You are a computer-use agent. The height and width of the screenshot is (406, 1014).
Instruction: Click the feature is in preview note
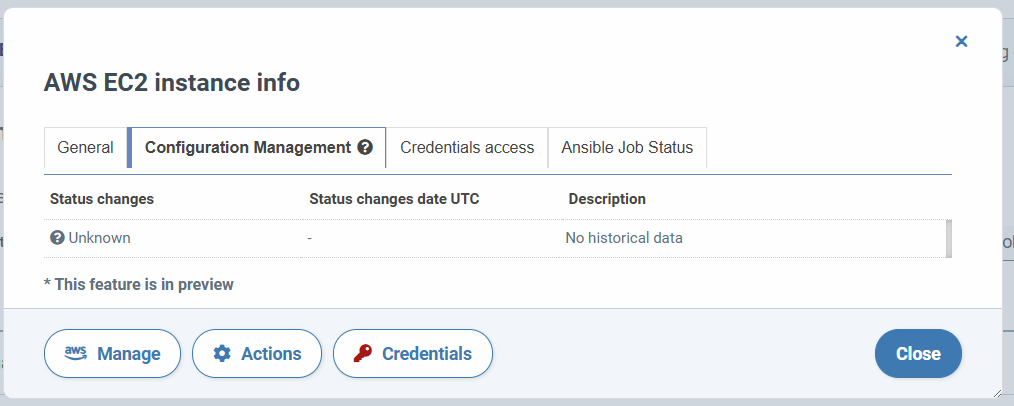(138, 284)
